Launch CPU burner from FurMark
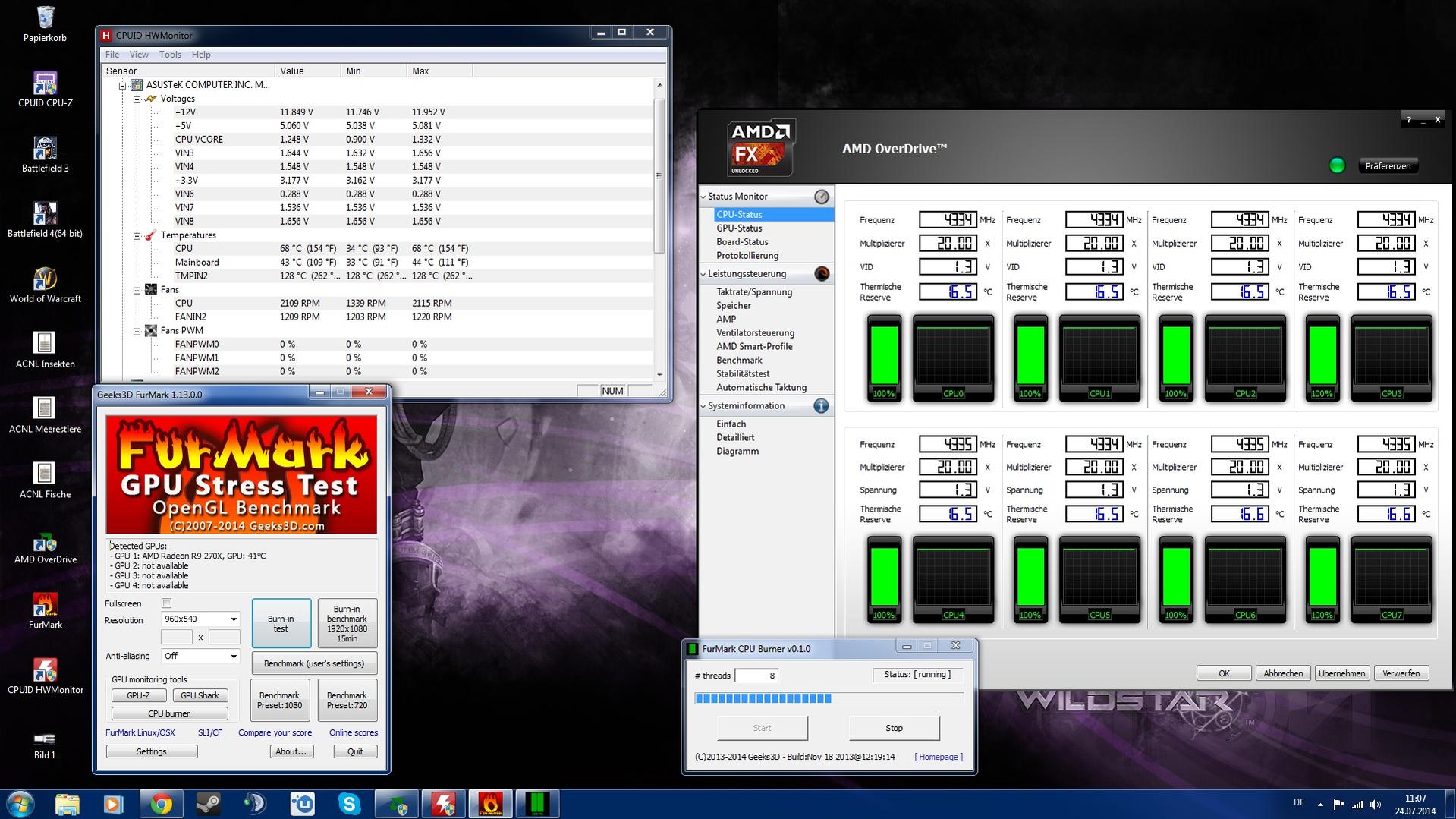This screenshot has height=819, width=1456. pyautogui.click(x=169, y=714)
